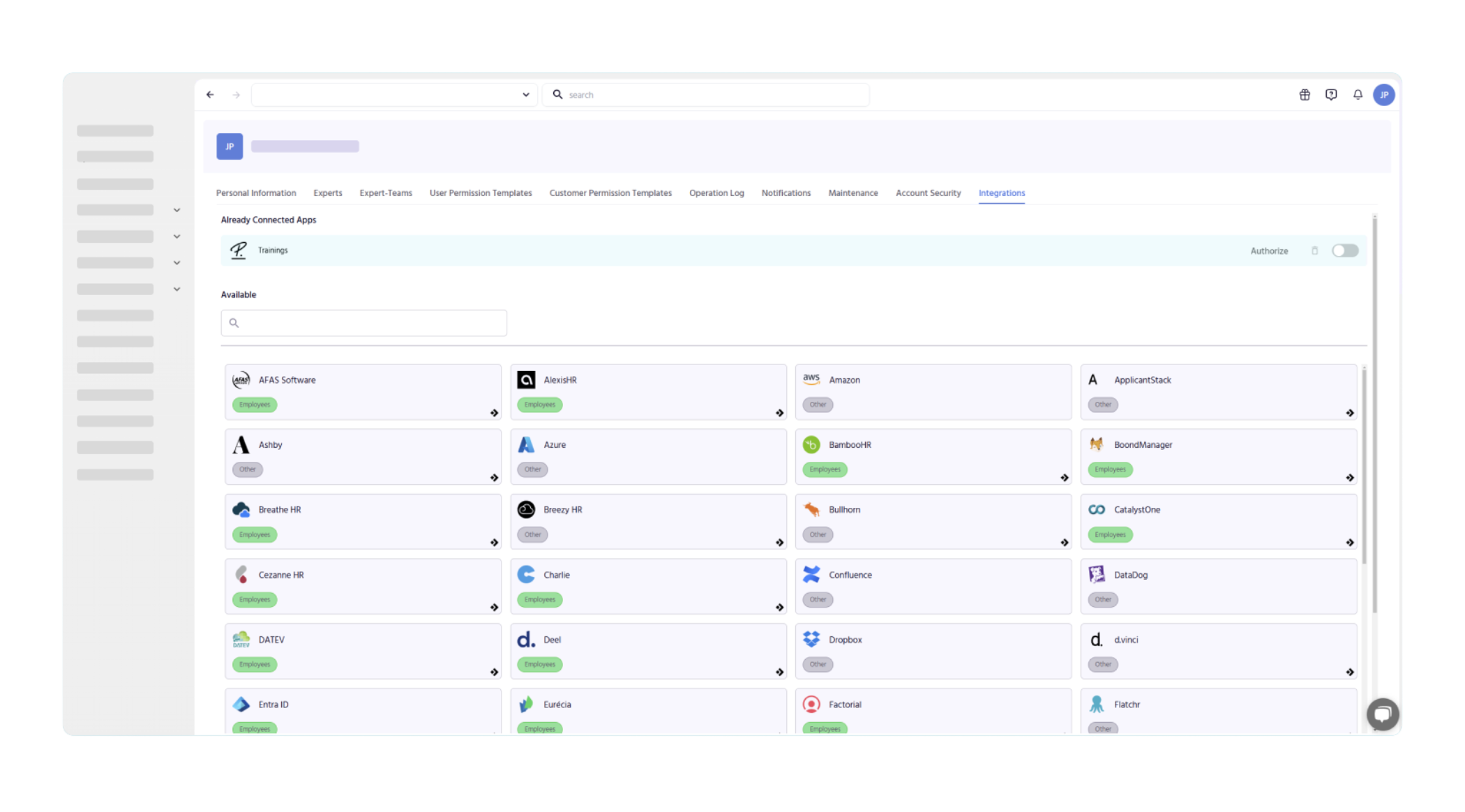Open the help question icon
Screen dimensions: 1465x812
tap(1331, 95)
